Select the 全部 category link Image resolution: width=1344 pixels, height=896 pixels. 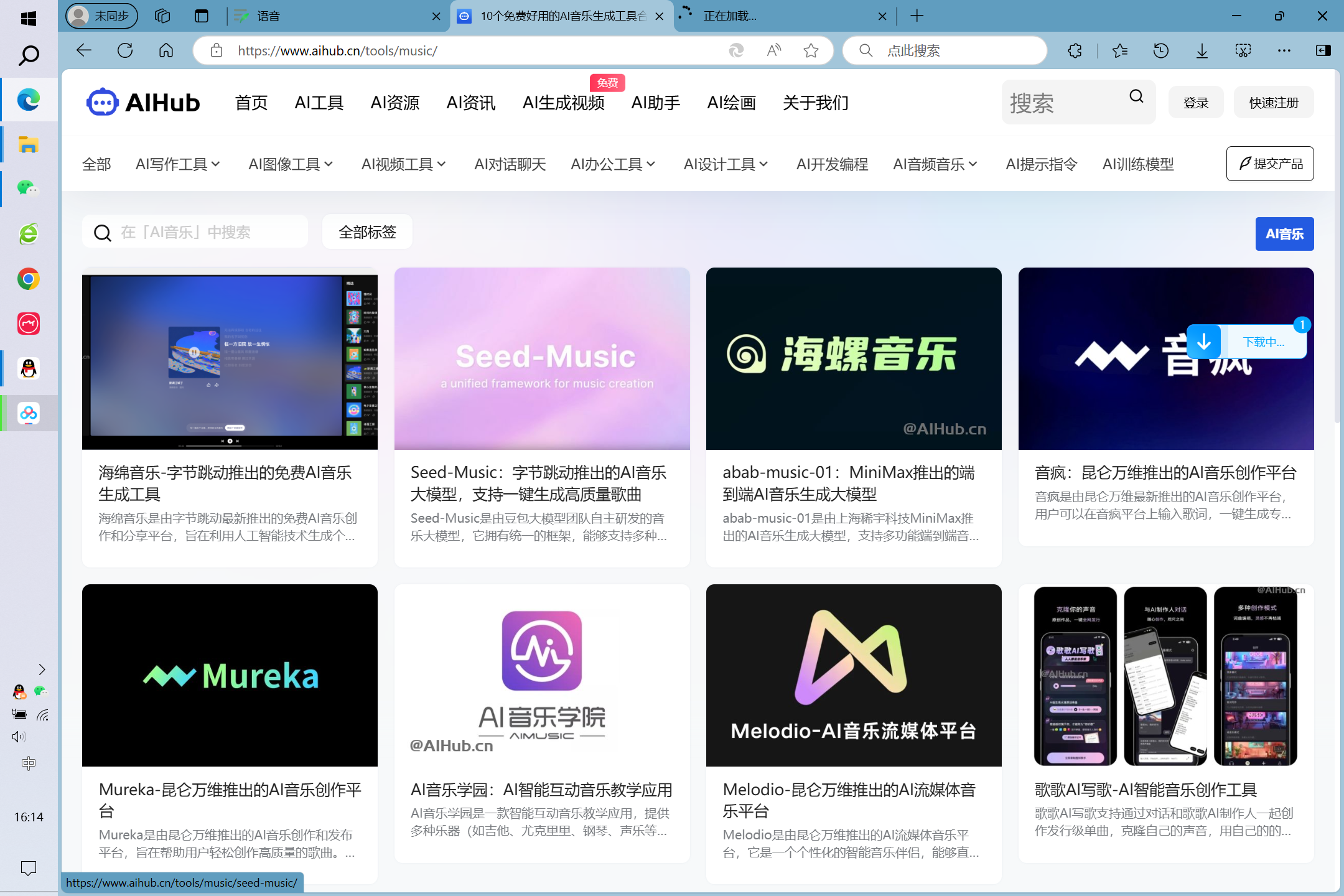(x=96, y=164)
